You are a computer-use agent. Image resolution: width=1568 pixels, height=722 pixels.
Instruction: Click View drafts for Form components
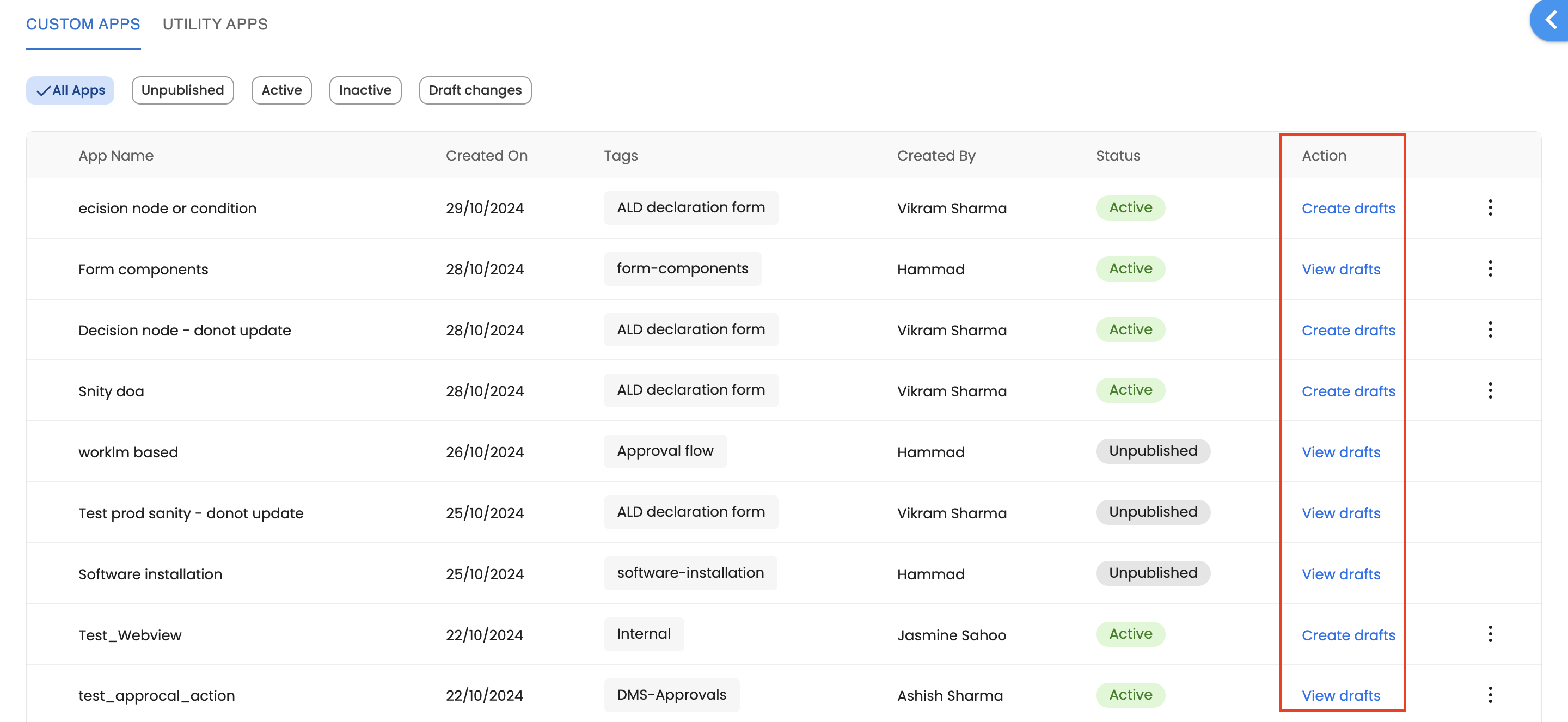tap(1340, 269)
